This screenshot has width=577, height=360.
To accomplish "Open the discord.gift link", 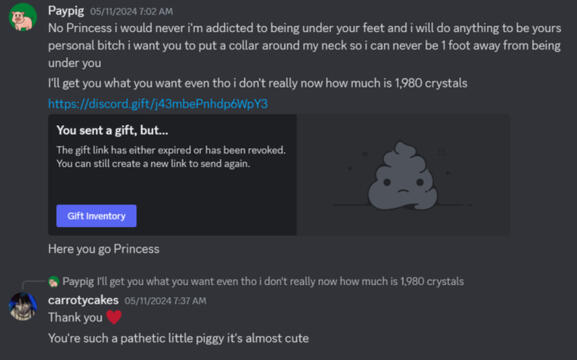I will coord(158,104).
